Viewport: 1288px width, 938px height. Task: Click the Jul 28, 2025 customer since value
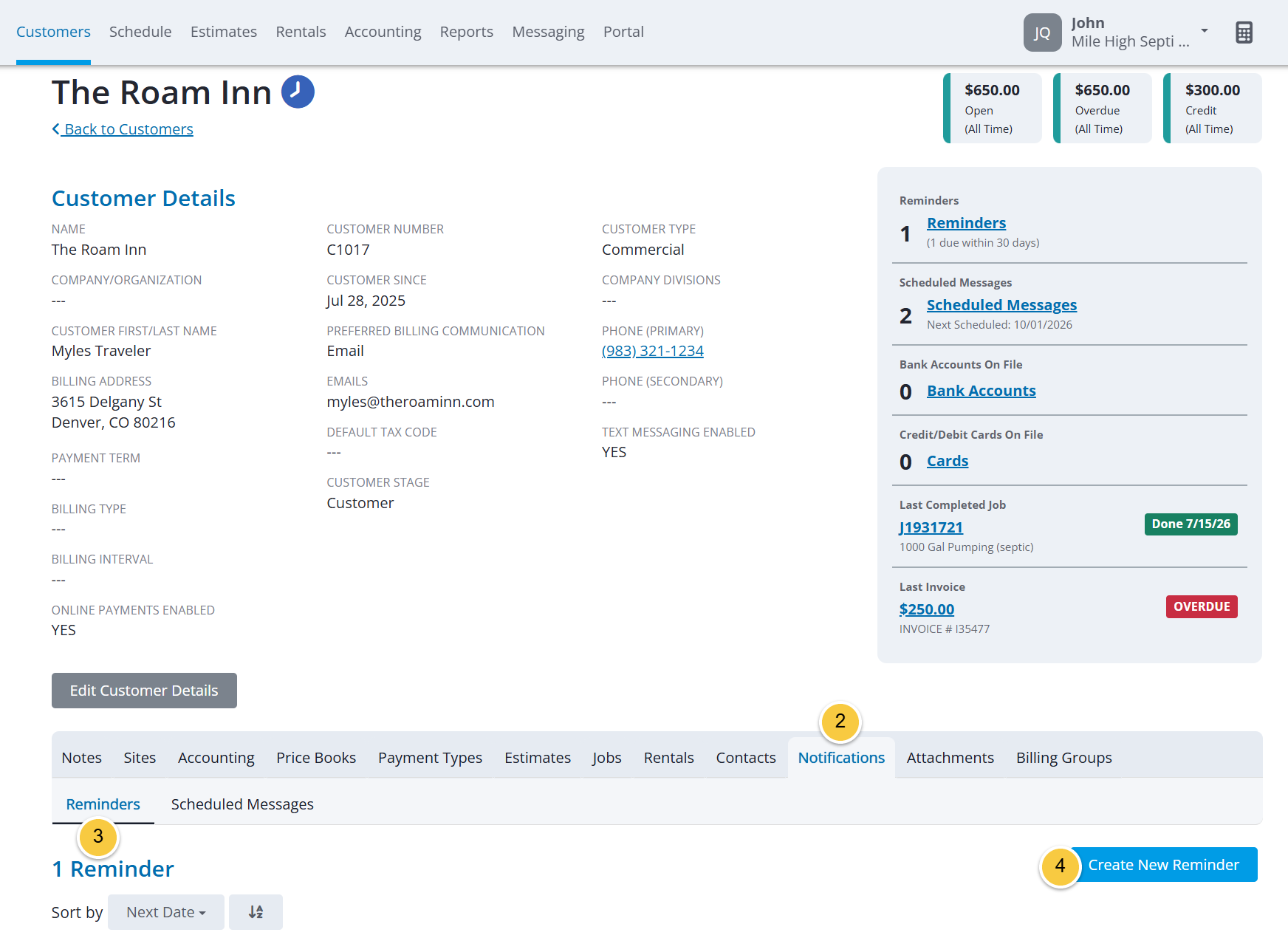(366, 301)
